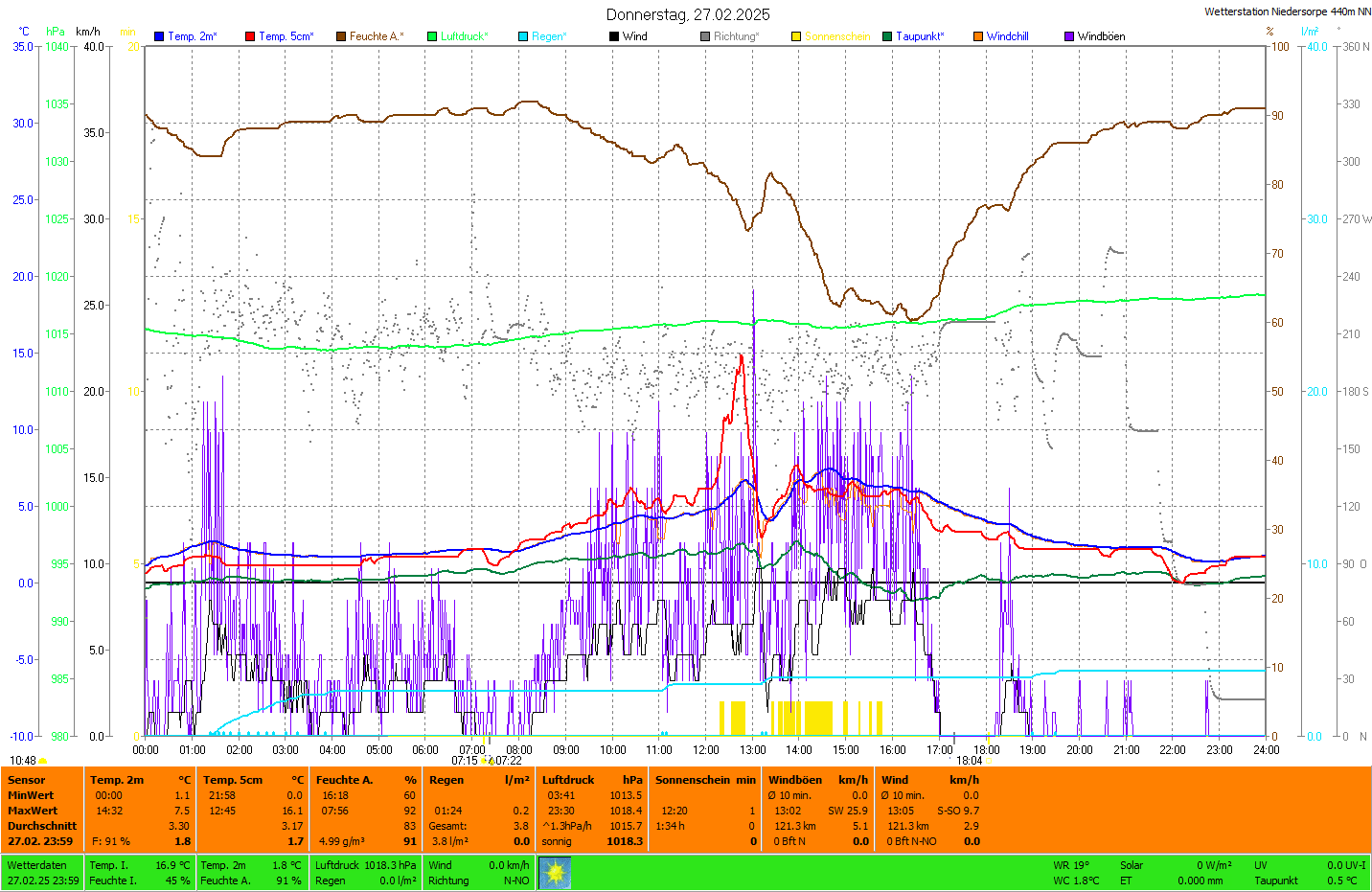The width and height of the screenshot is (1372, 892).
Task: Click the Windchill legend label
Action: (x=1007, y=36)
